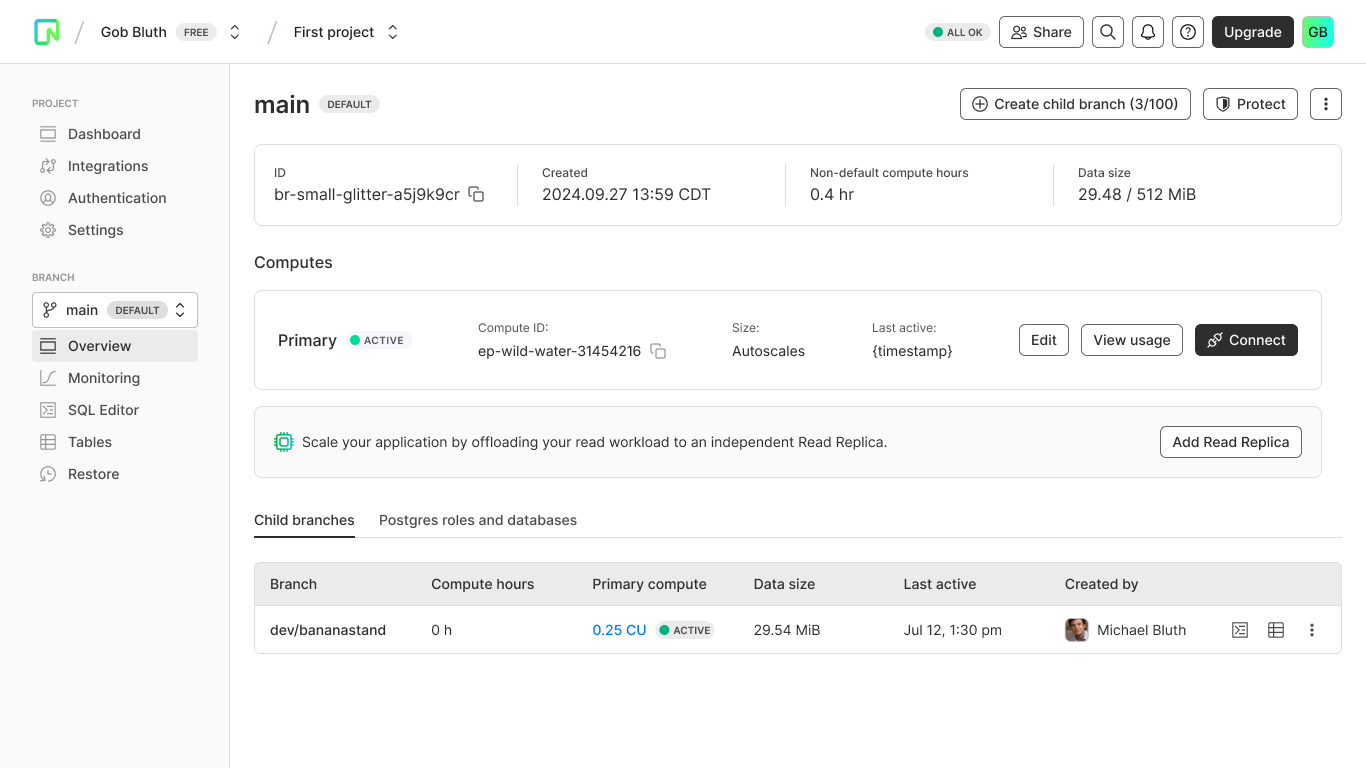
Task: Select the Child branches tab
Action: (x=304, y=520)
